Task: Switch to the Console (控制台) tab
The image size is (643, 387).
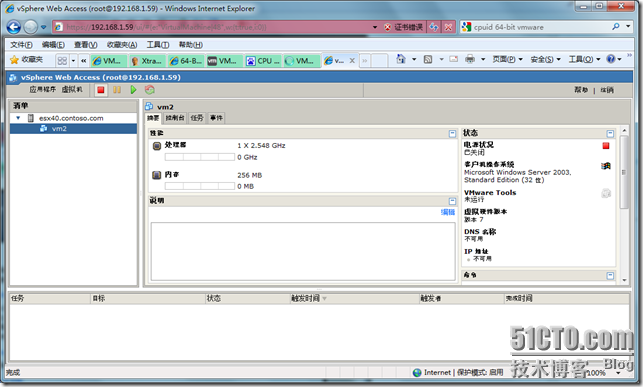Action: 175,118
